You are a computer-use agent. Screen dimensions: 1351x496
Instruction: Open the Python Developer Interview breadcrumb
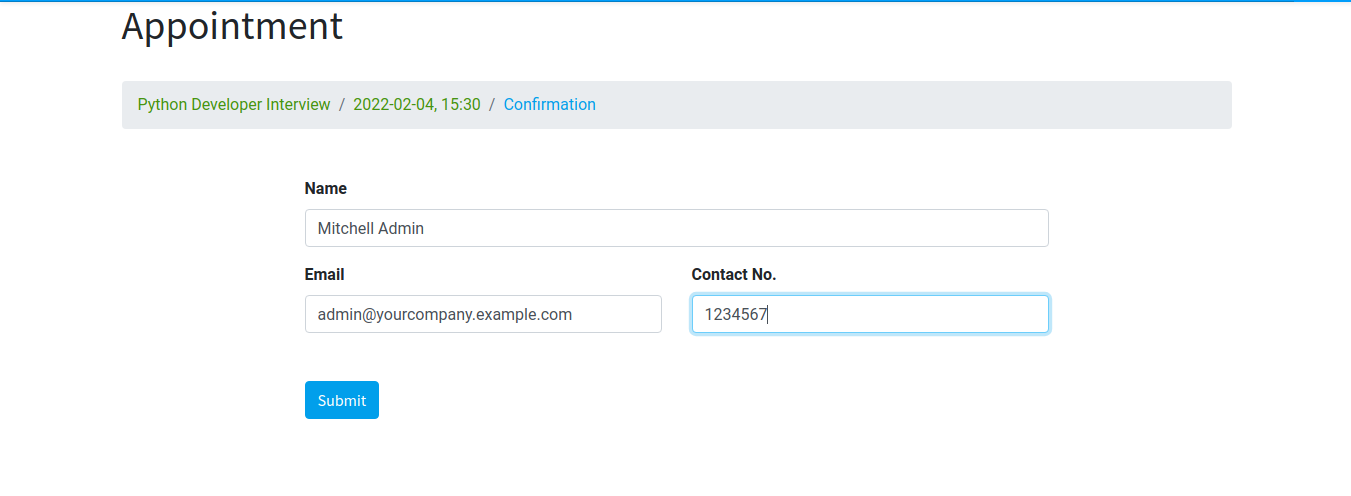pyautogui.click(x=234, y=104)
